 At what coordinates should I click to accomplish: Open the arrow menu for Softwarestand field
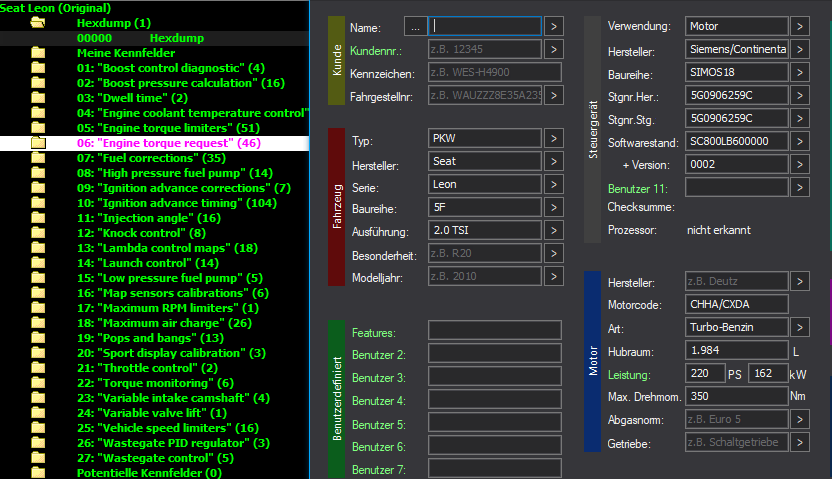[800, 141]
